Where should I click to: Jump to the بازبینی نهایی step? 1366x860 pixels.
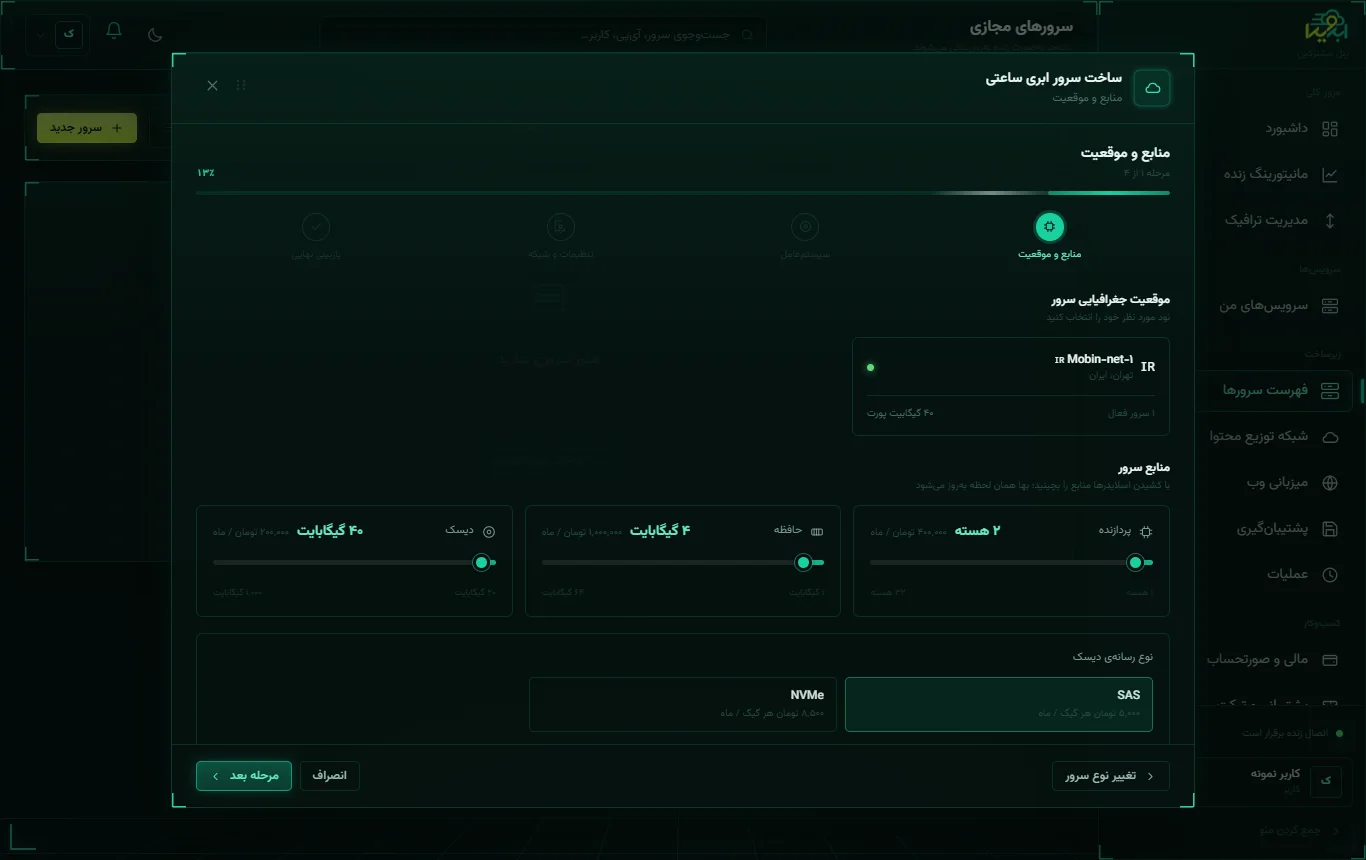coord(316,236)
